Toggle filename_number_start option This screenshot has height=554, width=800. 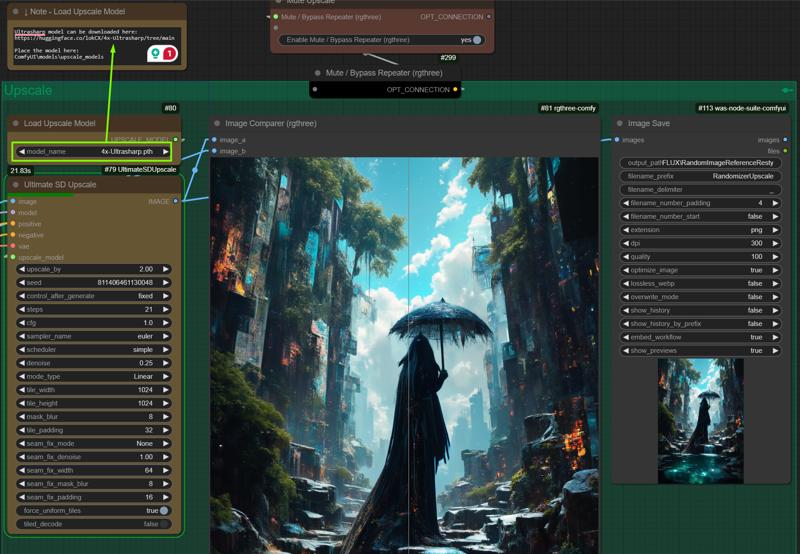pyautogui.click(x=700, y=216)
